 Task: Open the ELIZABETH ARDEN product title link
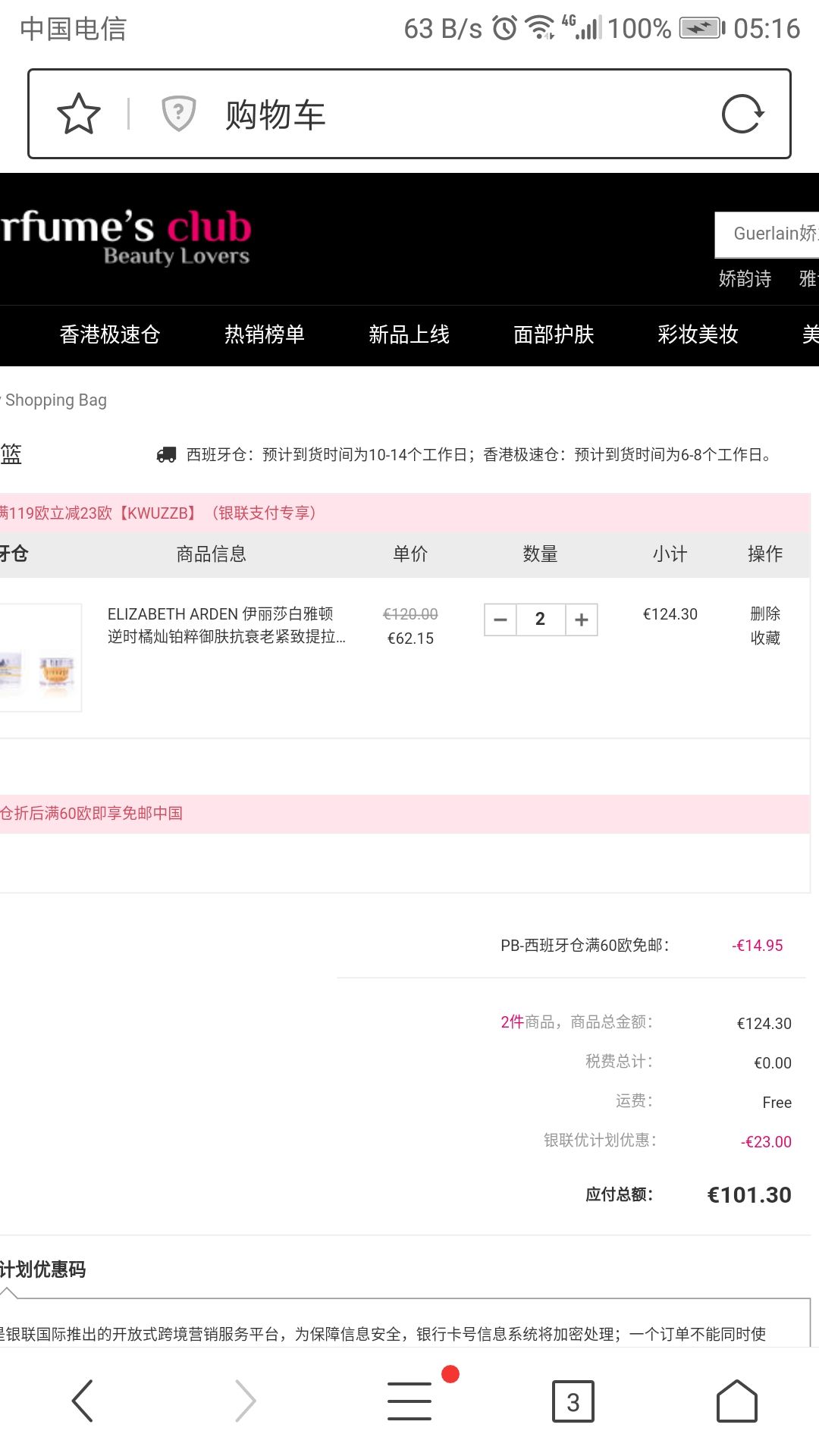click(x=226, y=625)
